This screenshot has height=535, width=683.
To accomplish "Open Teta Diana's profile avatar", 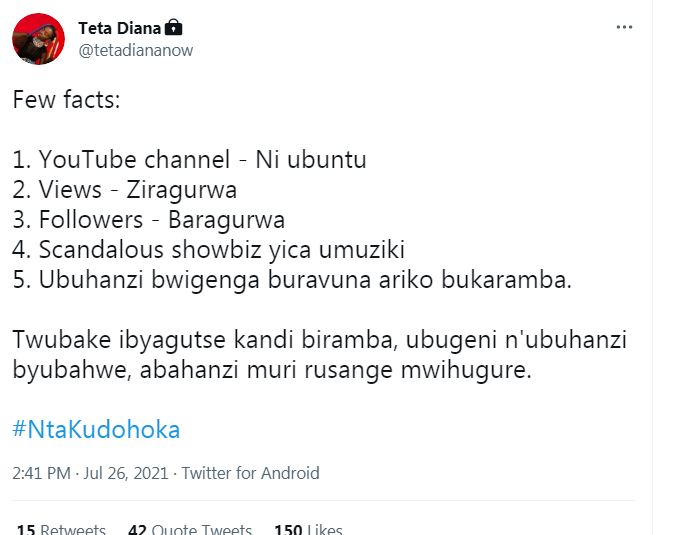I will pos(39,39).
